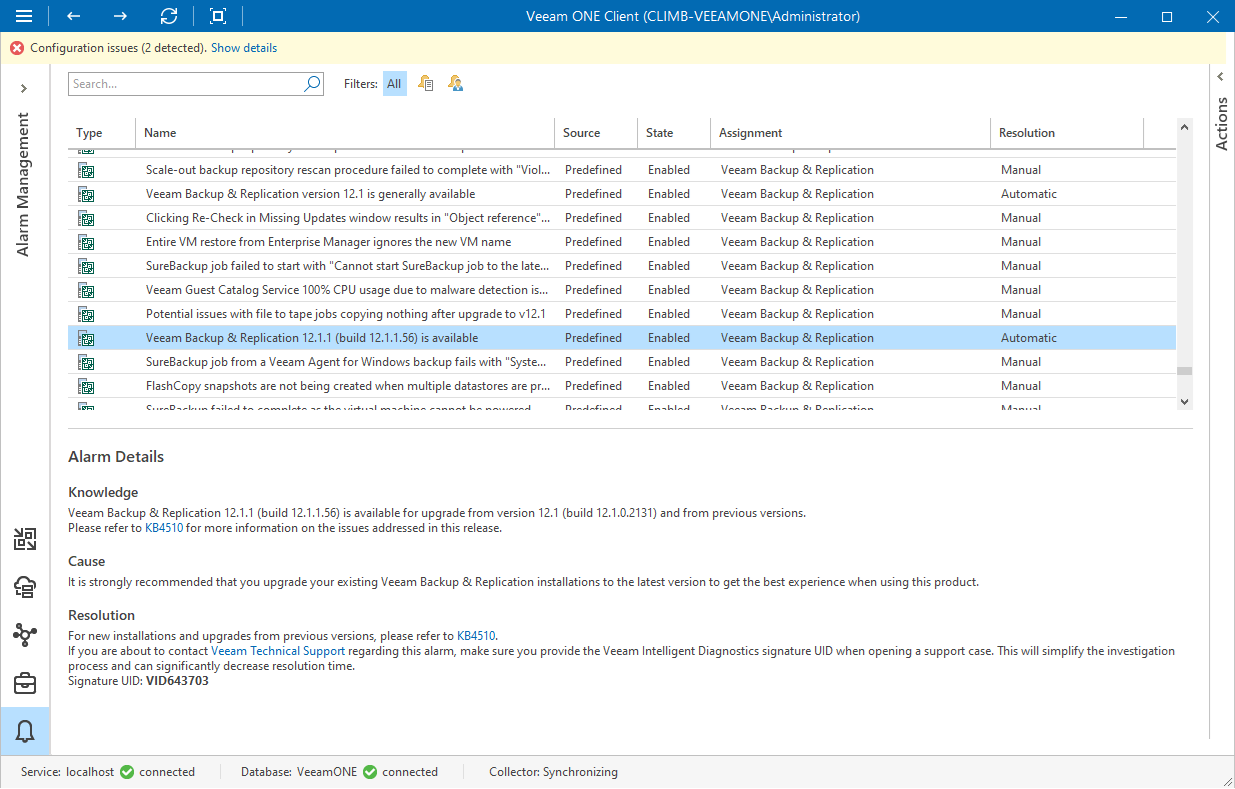Expand the Actions pane with the chevron
This screenshot has height=789, width=1235.
tap(1220, 77)
